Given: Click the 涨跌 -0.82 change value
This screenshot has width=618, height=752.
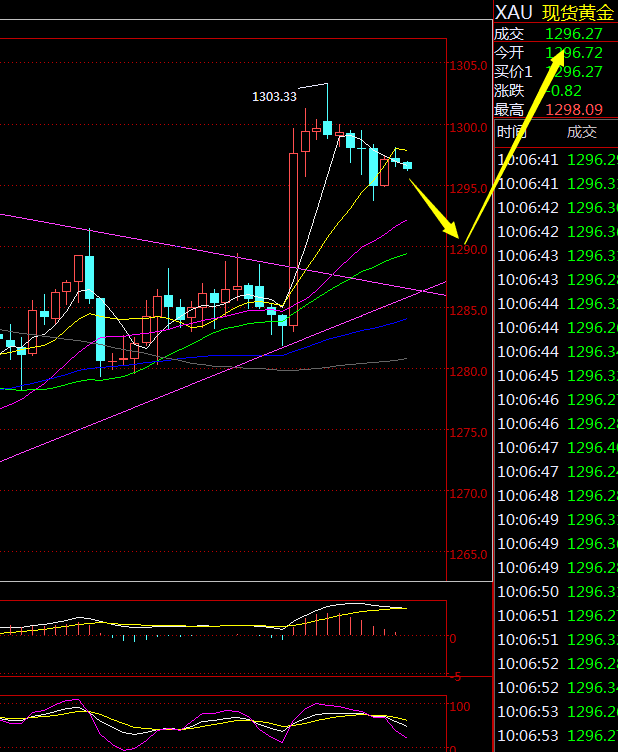Looking at the screenshot, I should point(563,91).
